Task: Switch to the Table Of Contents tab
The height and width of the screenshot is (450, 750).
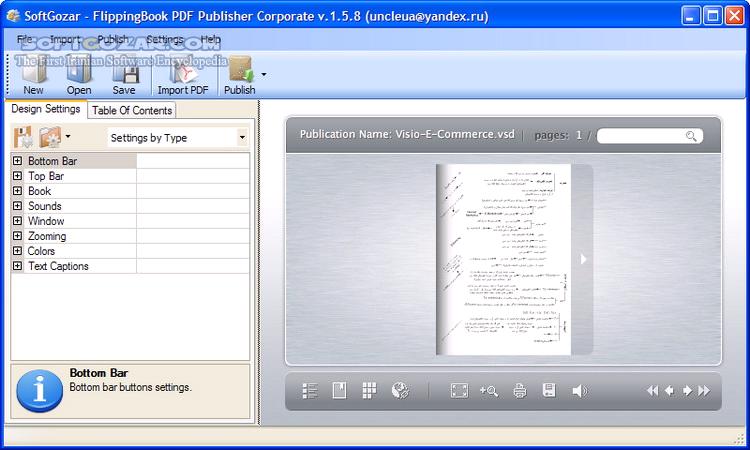Action: [x=132, y=110]
